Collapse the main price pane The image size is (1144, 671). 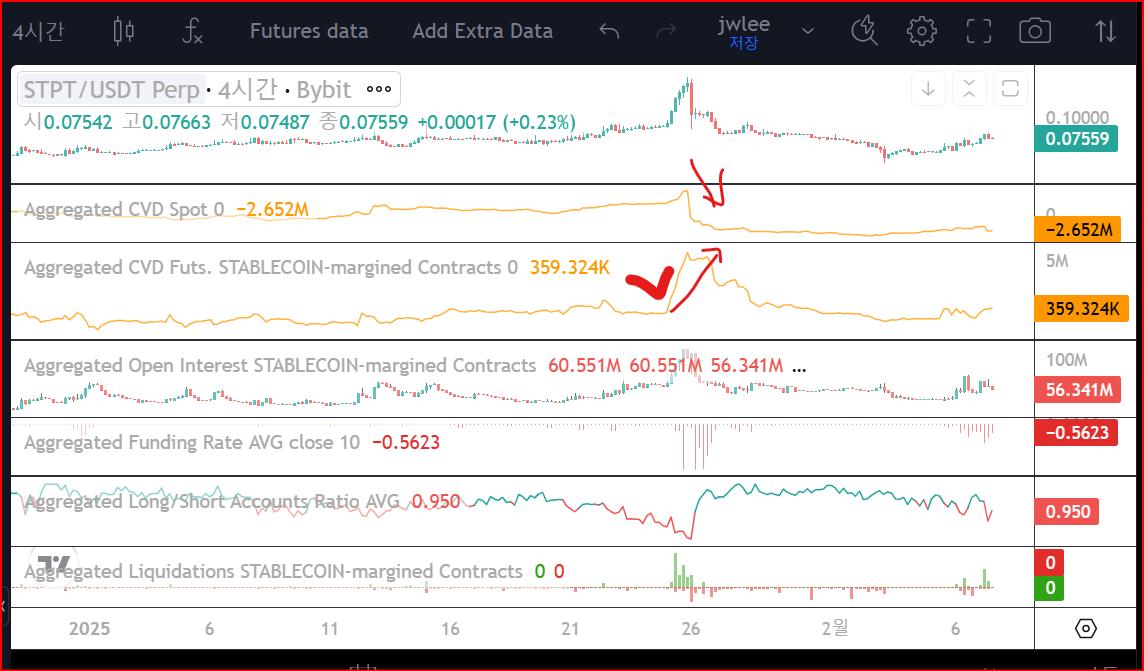click(969, 89)
